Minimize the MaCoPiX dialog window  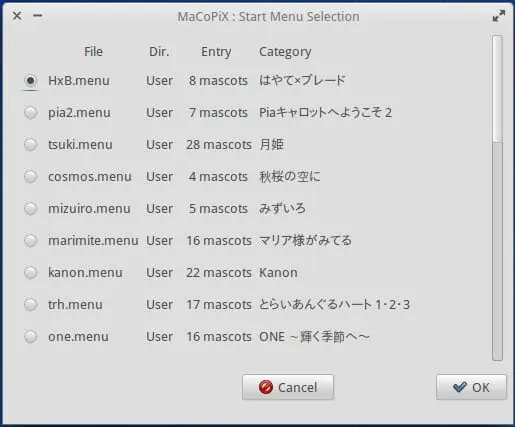[x=38, y=15]
